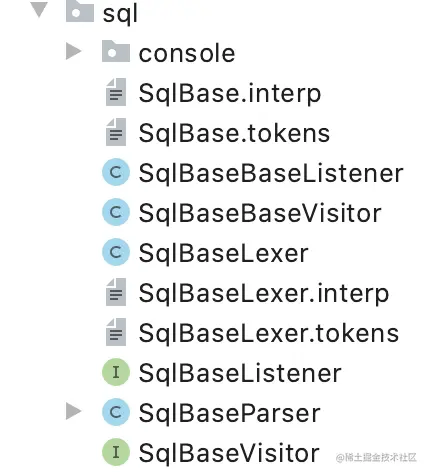
Task: Expand the console folder arrow
Action: click(x=74, y=51)
